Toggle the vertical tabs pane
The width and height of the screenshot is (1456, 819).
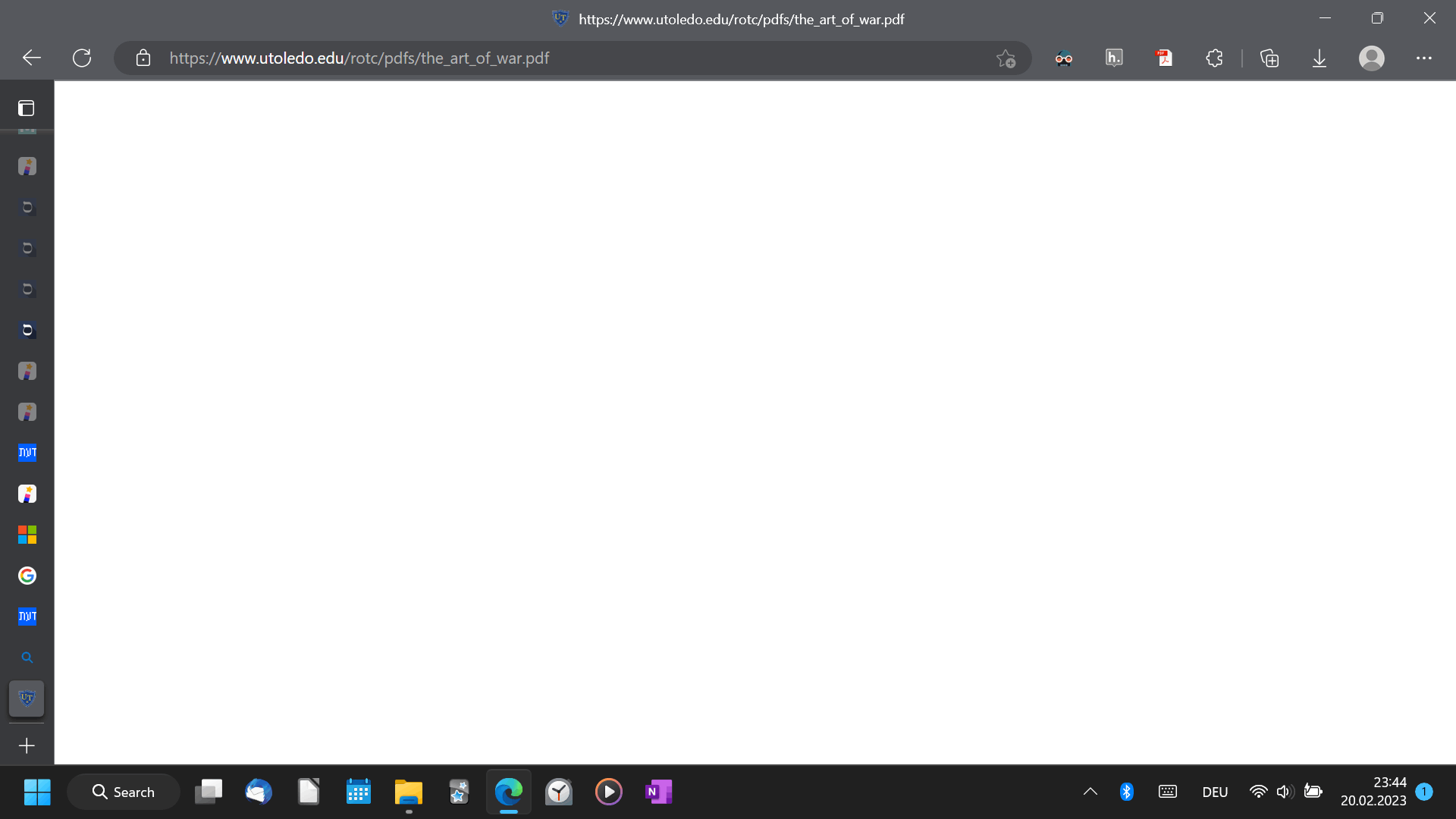pyautogui.click(x=27, y=108)
